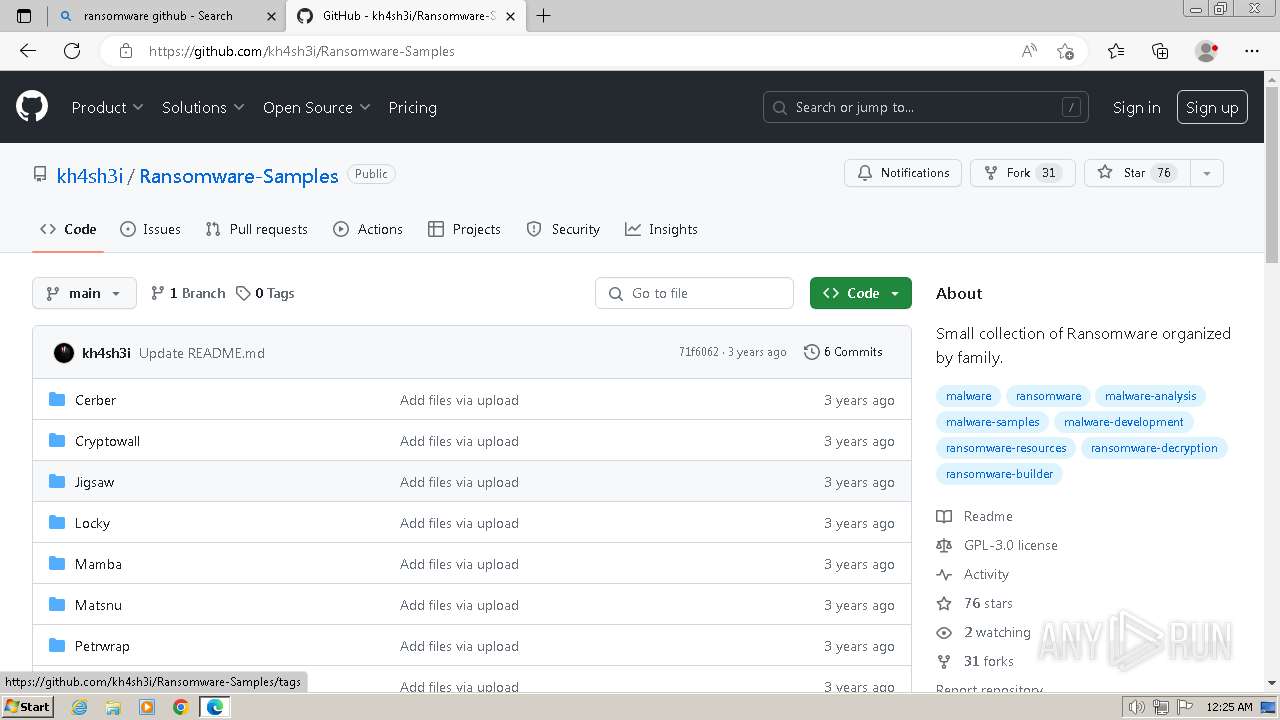Click the Go to file input
Viewport: 1280px width, 720px height.
695,293
